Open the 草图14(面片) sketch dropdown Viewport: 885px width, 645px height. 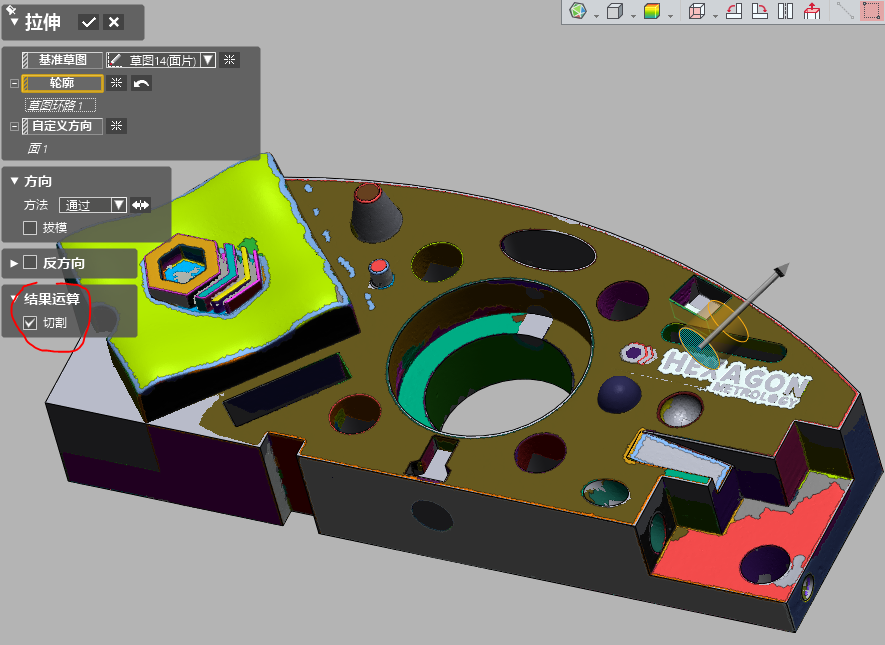click(x=208, y=60)
